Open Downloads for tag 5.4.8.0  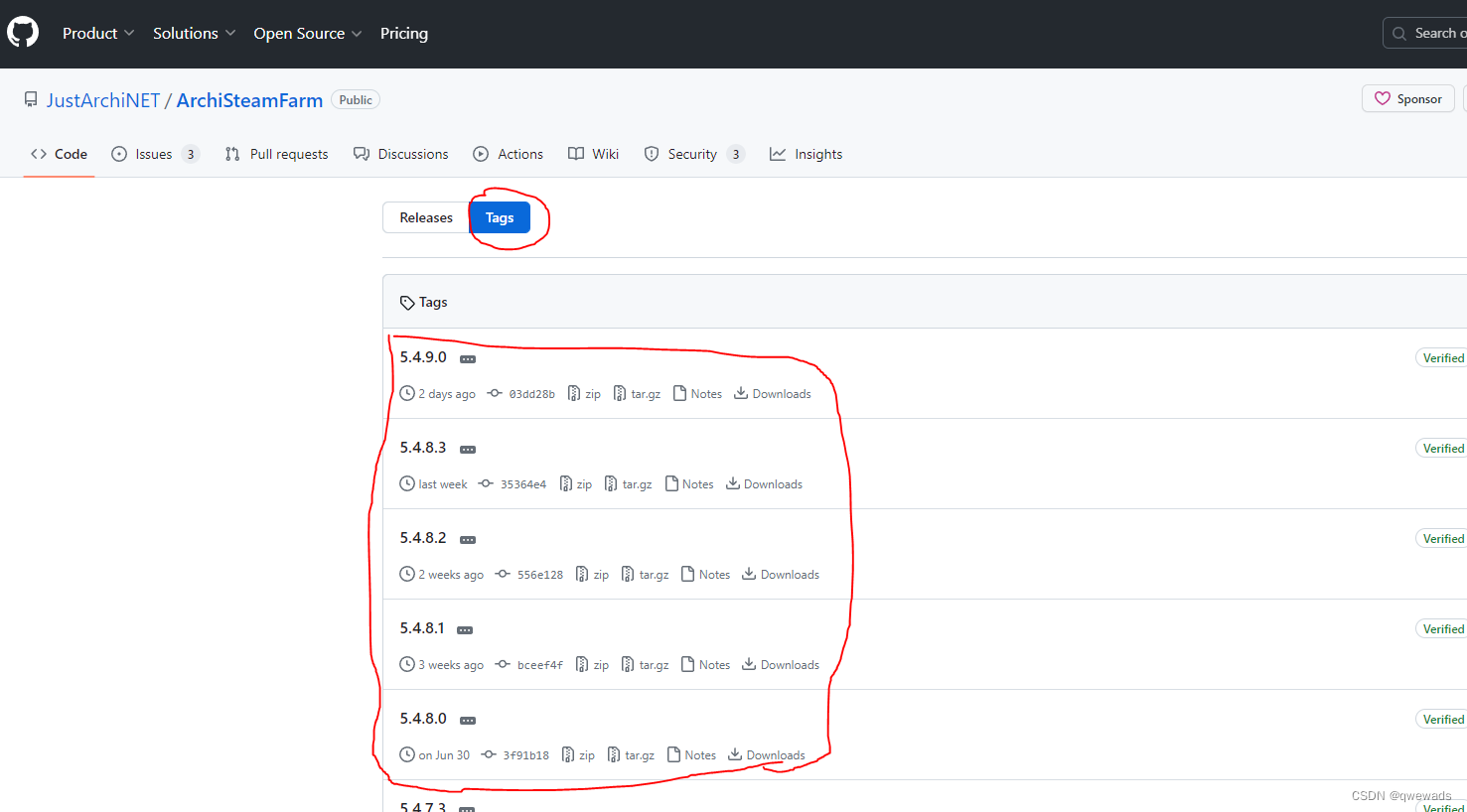(x=767, y=755)
